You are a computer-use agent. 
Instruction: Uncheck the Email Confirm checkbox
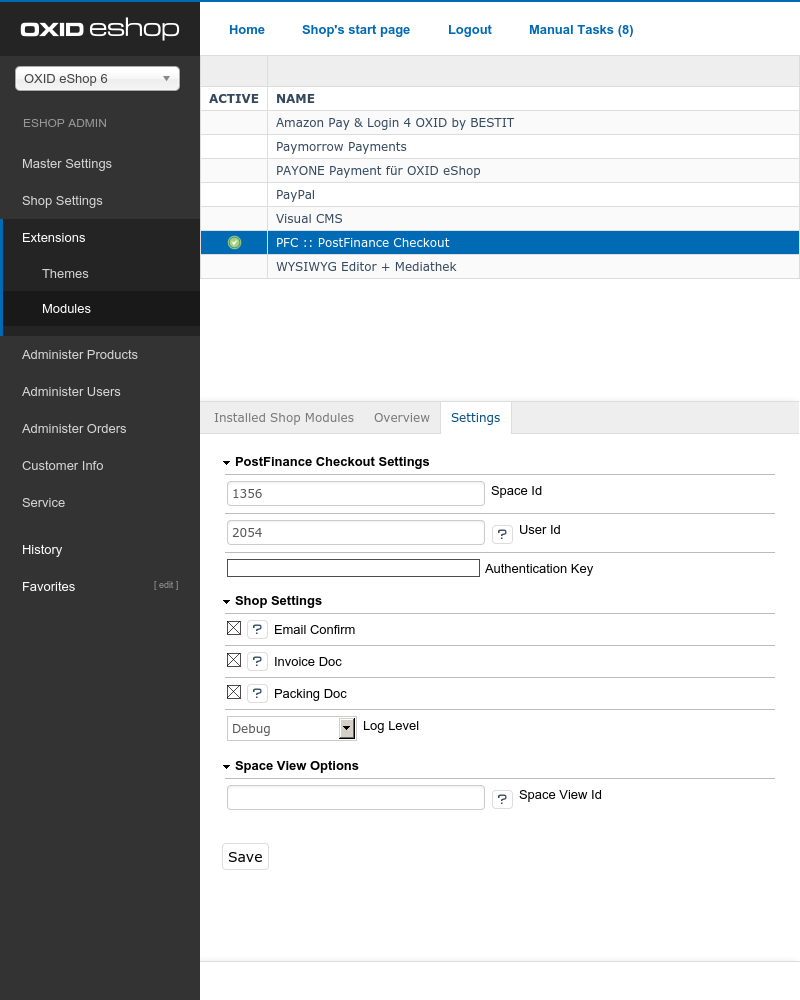point(234,628)
